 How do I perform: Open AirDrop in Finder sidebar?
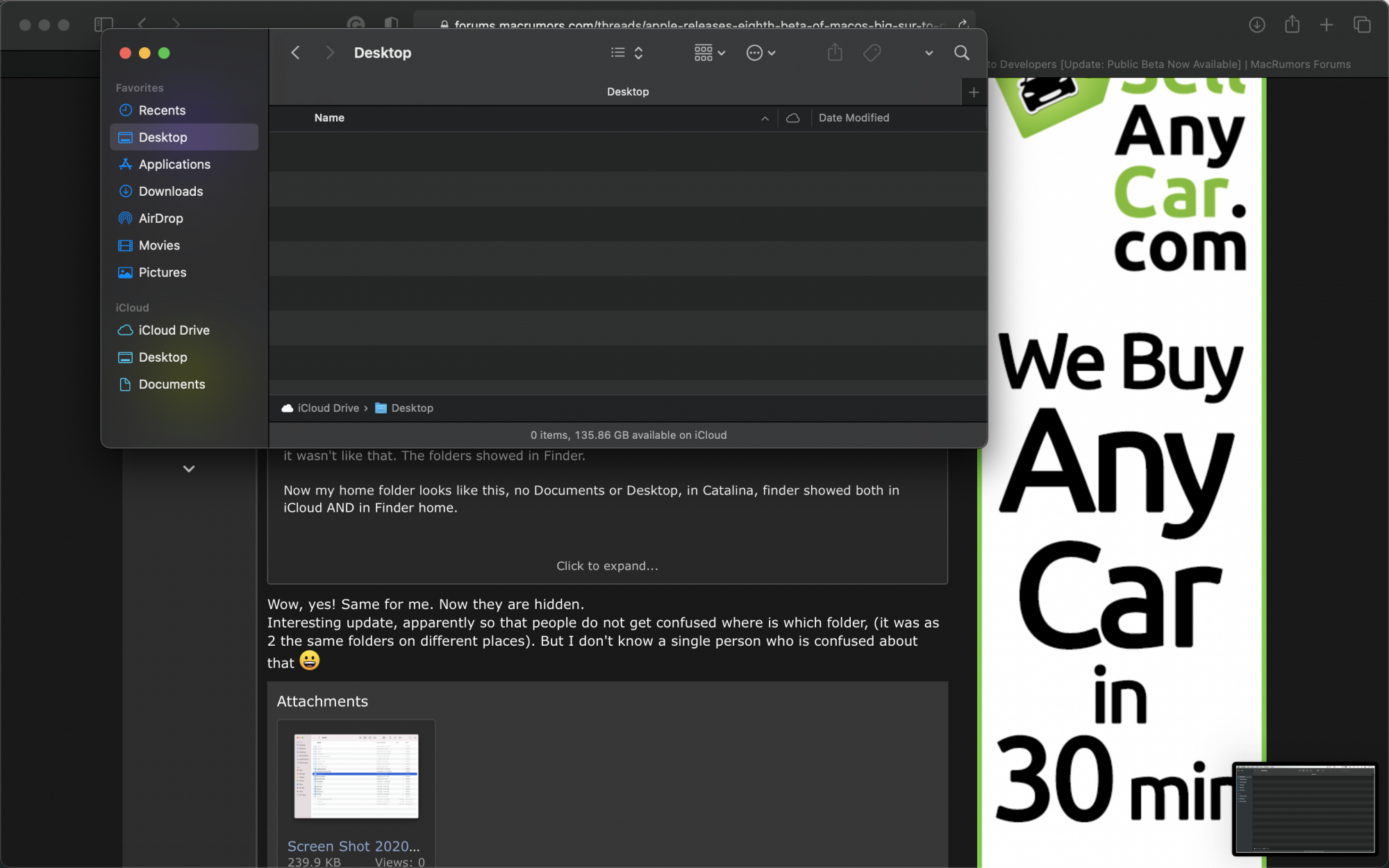tap(184, 219)
